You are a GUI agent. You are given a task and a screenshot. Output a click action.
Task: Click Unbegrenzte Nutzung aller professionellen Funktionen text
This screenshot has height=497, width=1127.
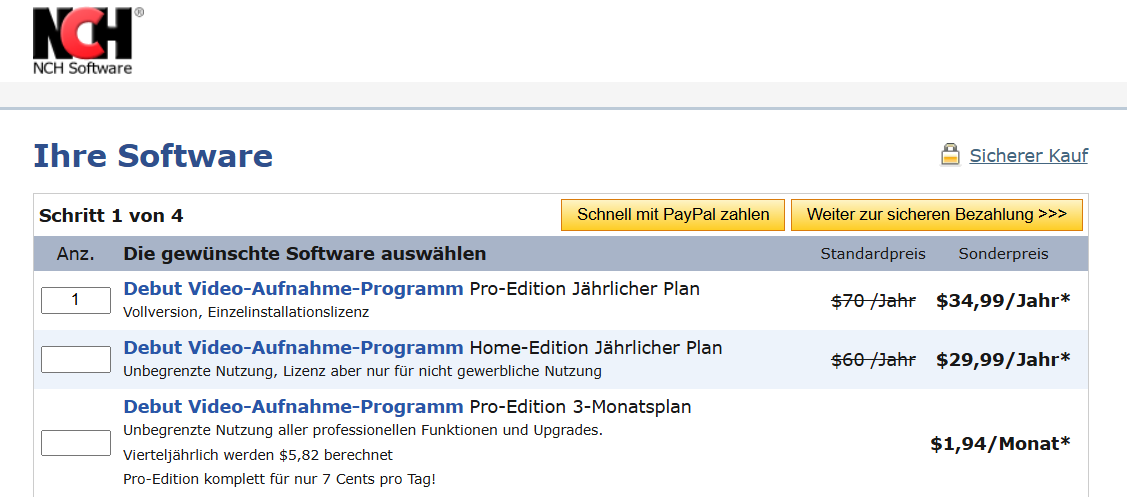tap(363, 431)
